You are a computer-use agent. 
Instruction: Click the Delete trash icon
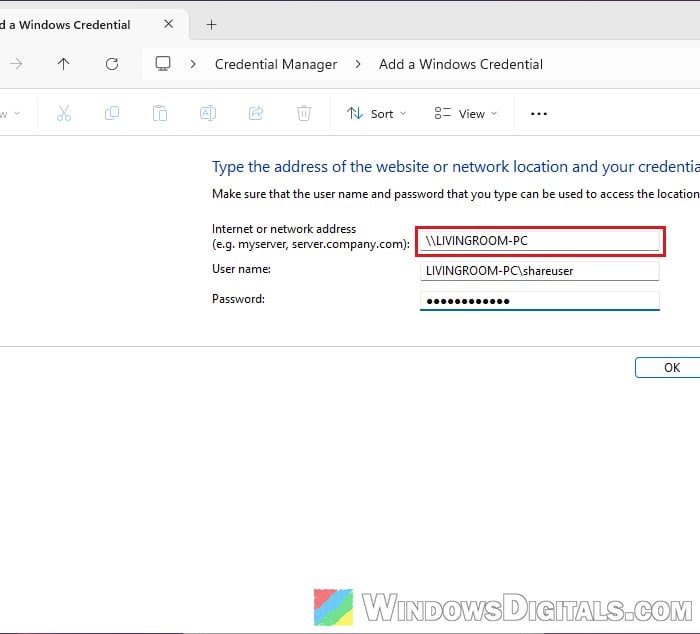[304, 113]
